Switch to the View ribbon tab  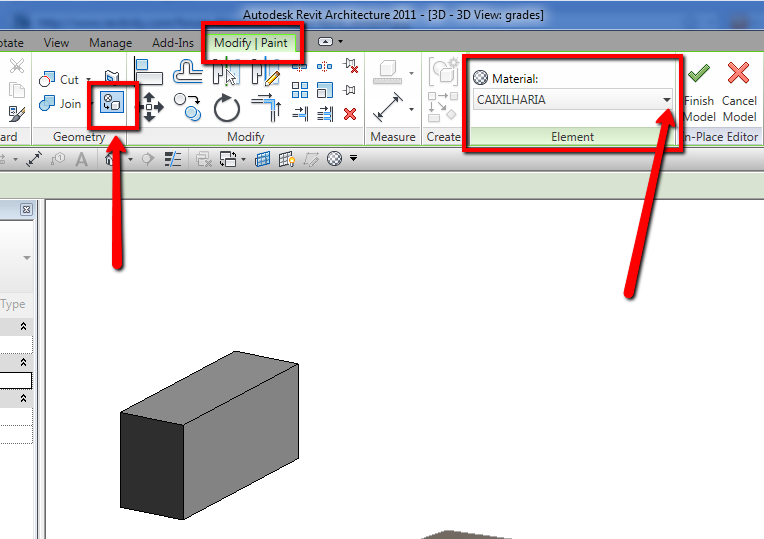[56, 43]
